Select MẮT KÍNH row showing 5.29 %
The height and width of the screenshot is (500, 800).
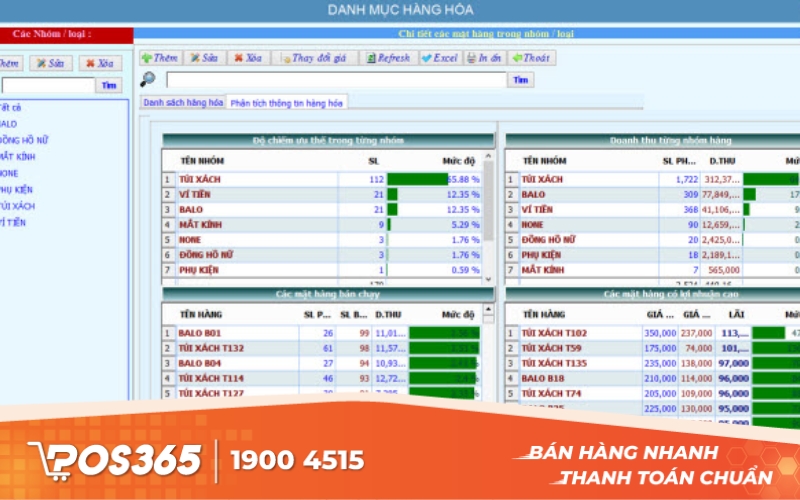(x=321, y=224)
